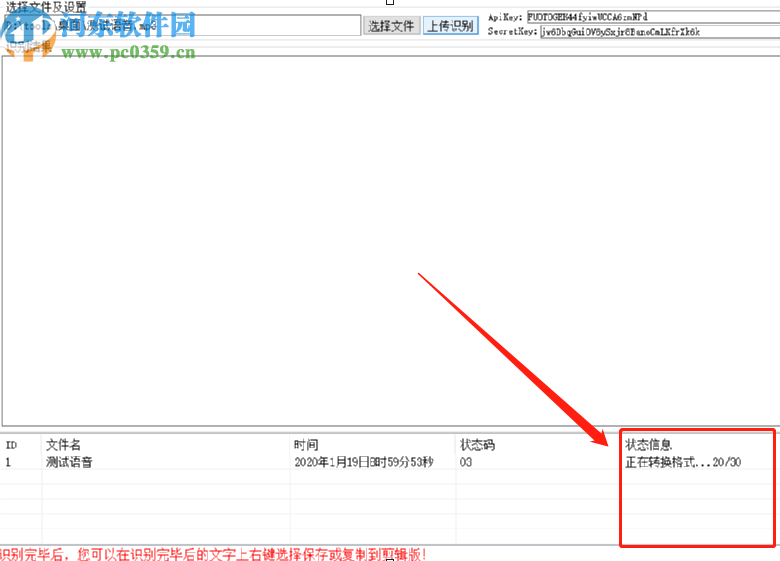The image size is (780, 561).
Task: Click the SecretKey input field
Action: (x=660, y=32)
